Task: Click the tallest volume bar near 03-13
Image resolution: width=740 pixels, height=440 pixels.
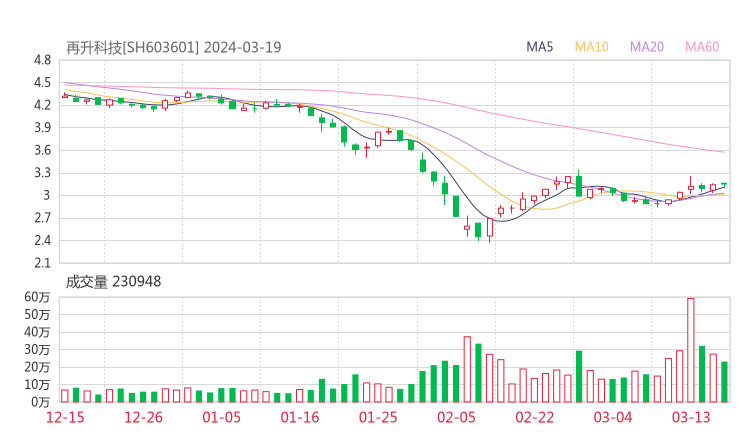Action: pos(690,350)
